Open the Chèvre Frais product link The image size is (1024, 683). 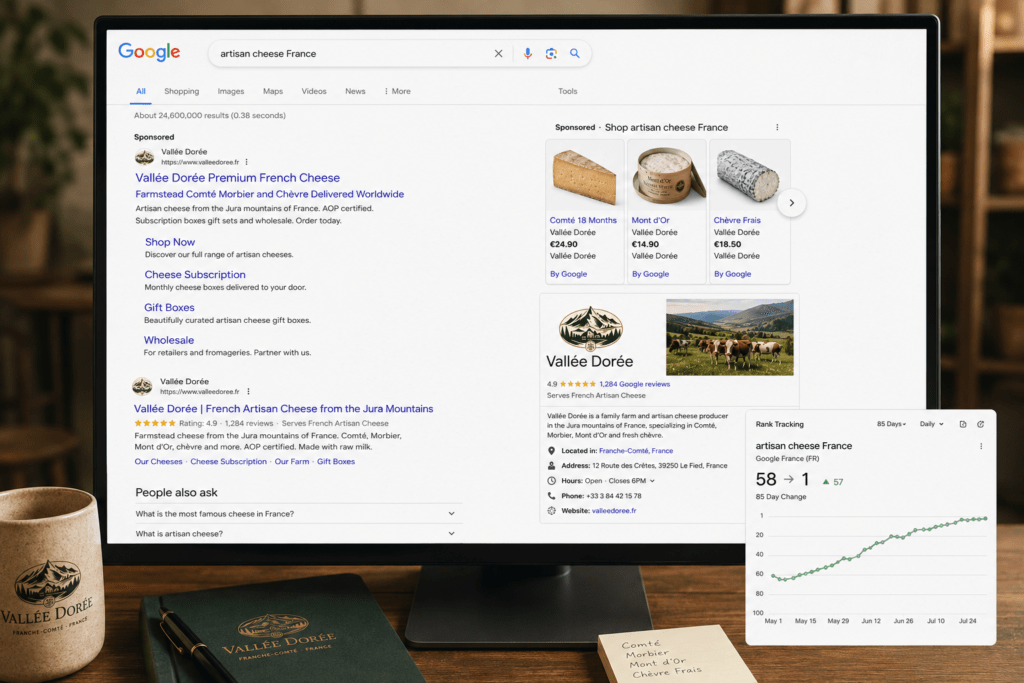tap(737, 220)
